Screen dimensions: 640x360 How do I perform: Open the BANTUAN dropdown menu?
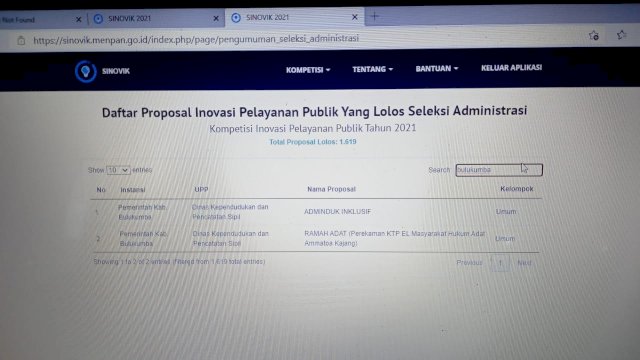pos(437,68)
